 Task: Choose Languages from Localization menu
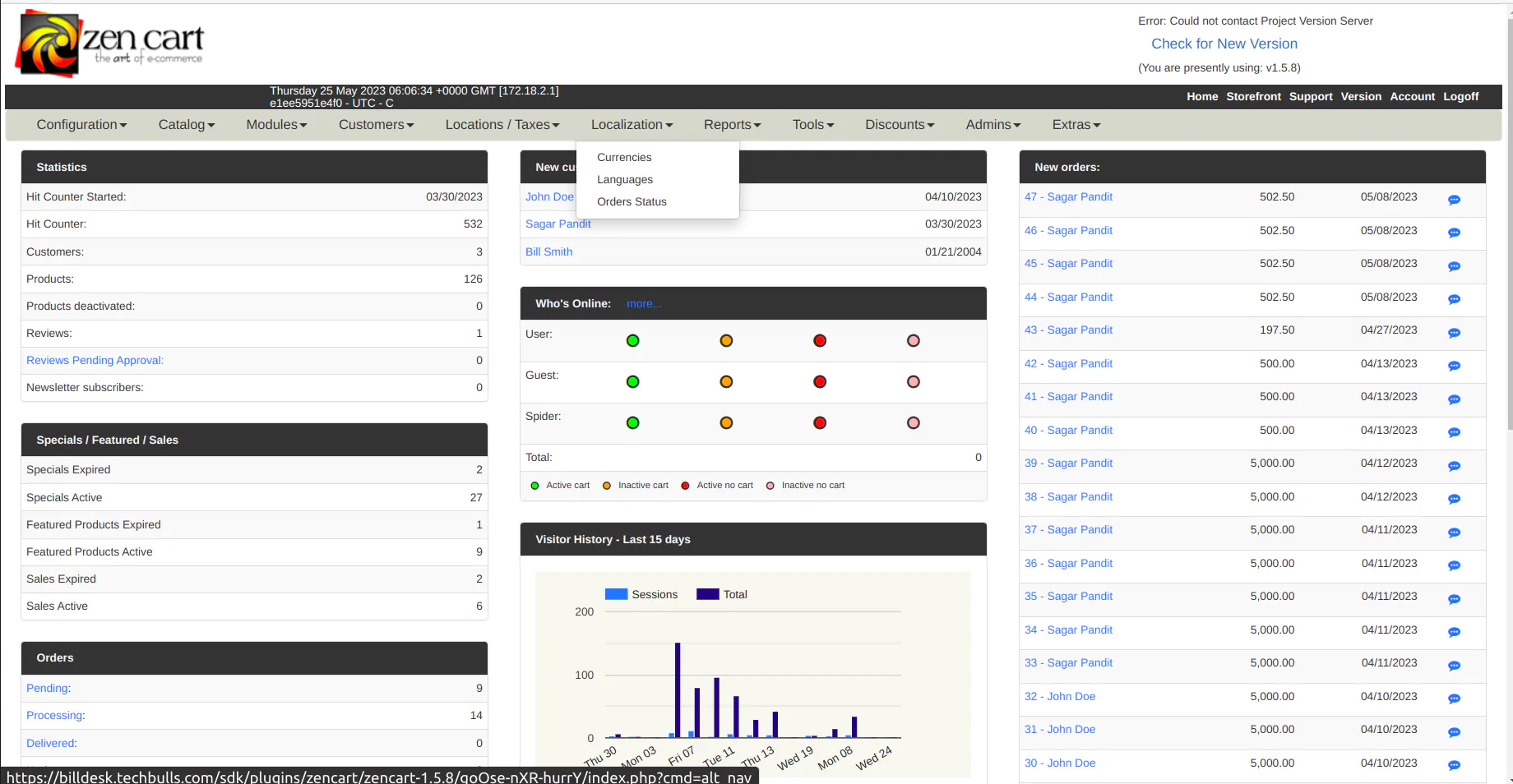pyautogui.click(x=625, y=179)
